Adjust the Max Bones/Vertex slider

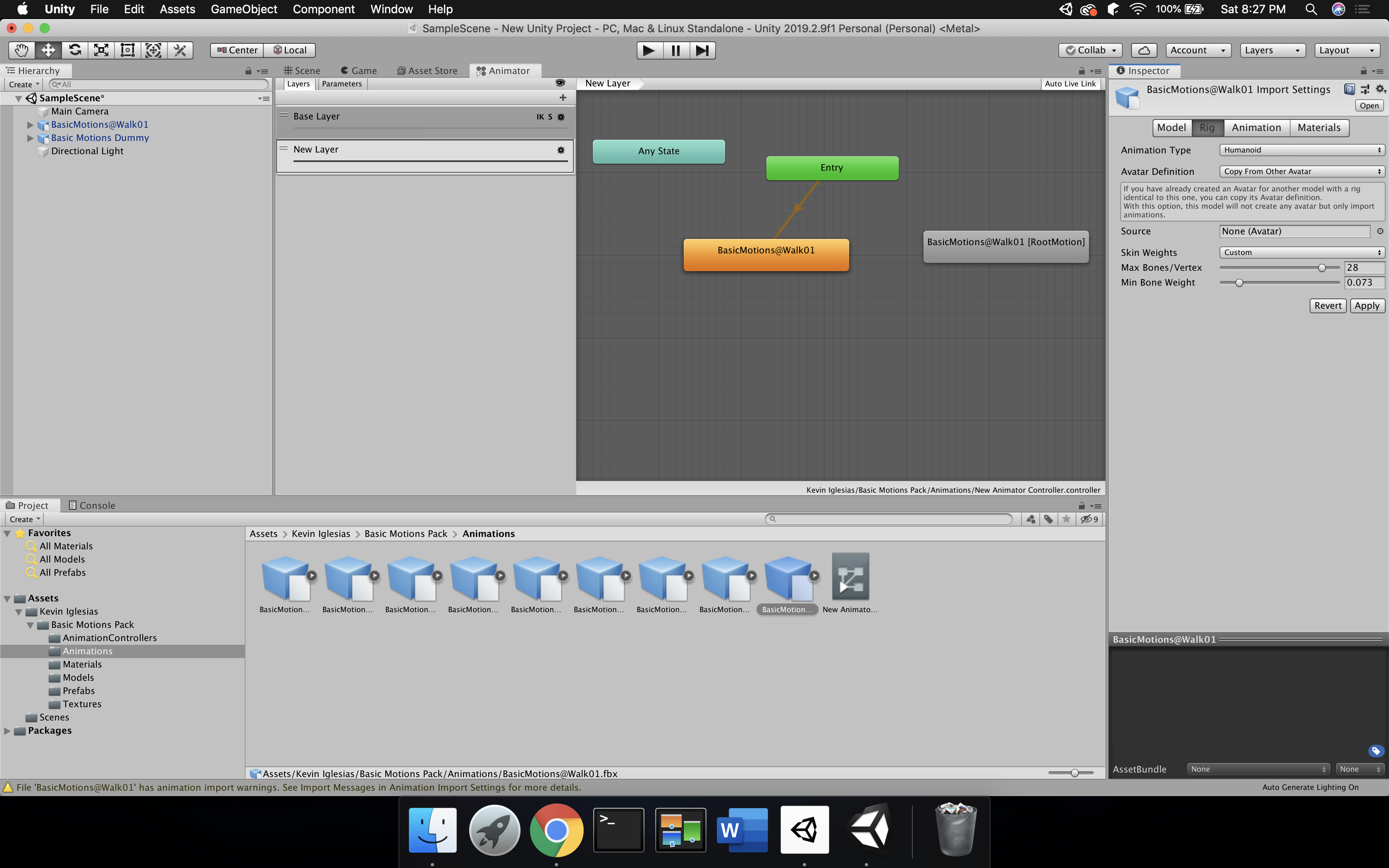[x=1321, y=267]
